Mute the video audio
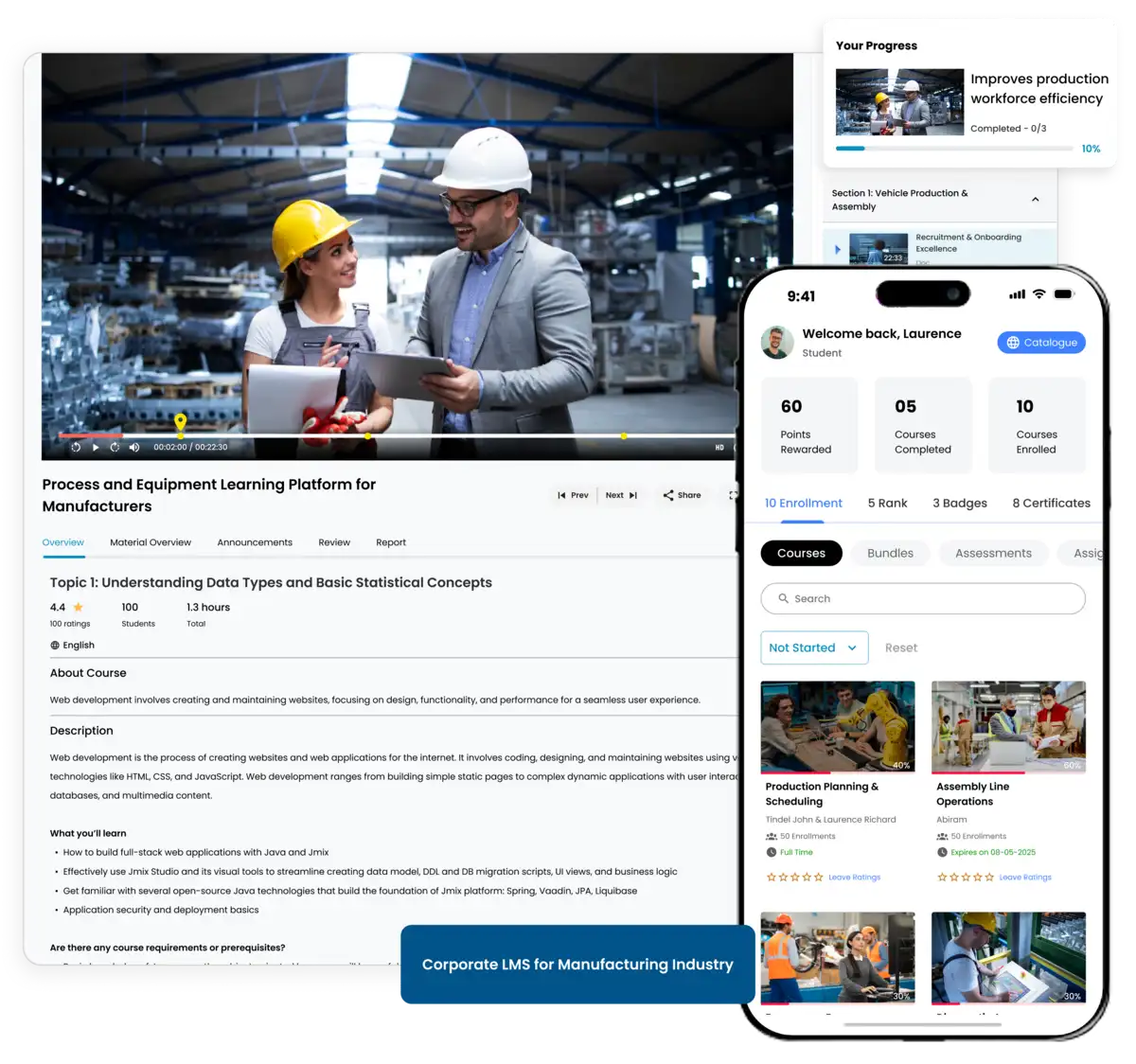 [x=133, y=447]
